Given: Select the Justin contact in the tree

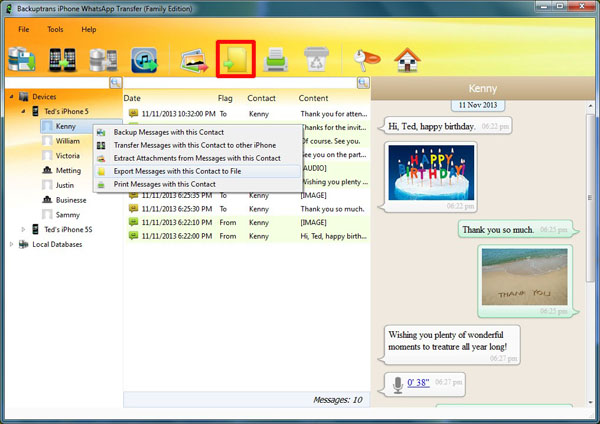Looking at the screenshot, I should (x=65, y=185).
